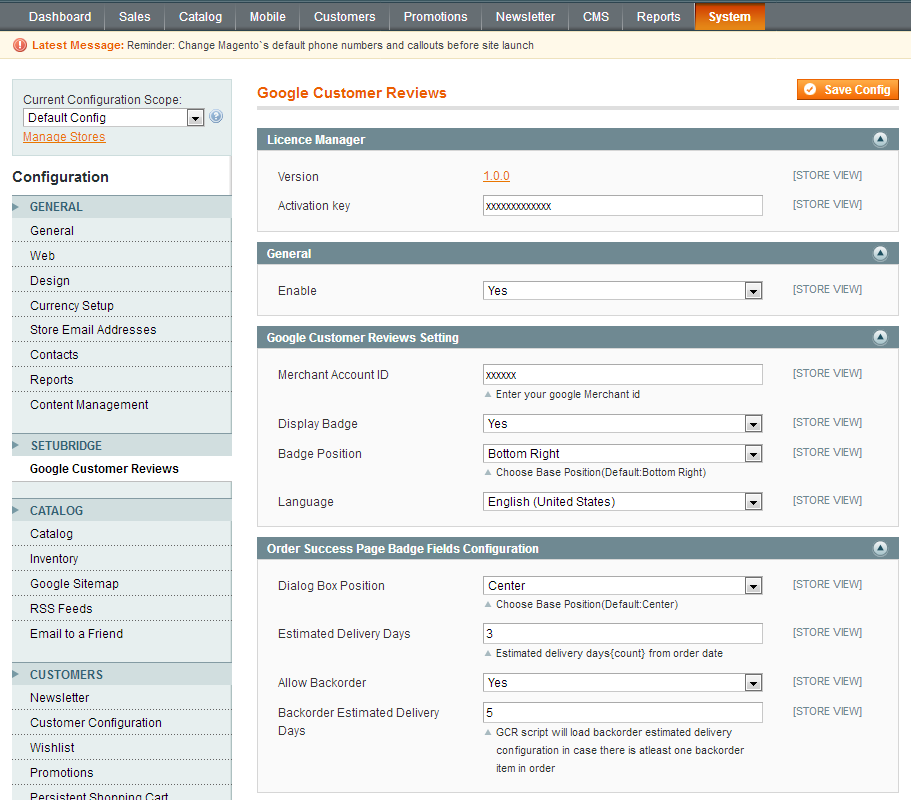This screenshot has width=911, height=800.
Task: Click the Latest Message warning icon
Action: tap(20, 45)
